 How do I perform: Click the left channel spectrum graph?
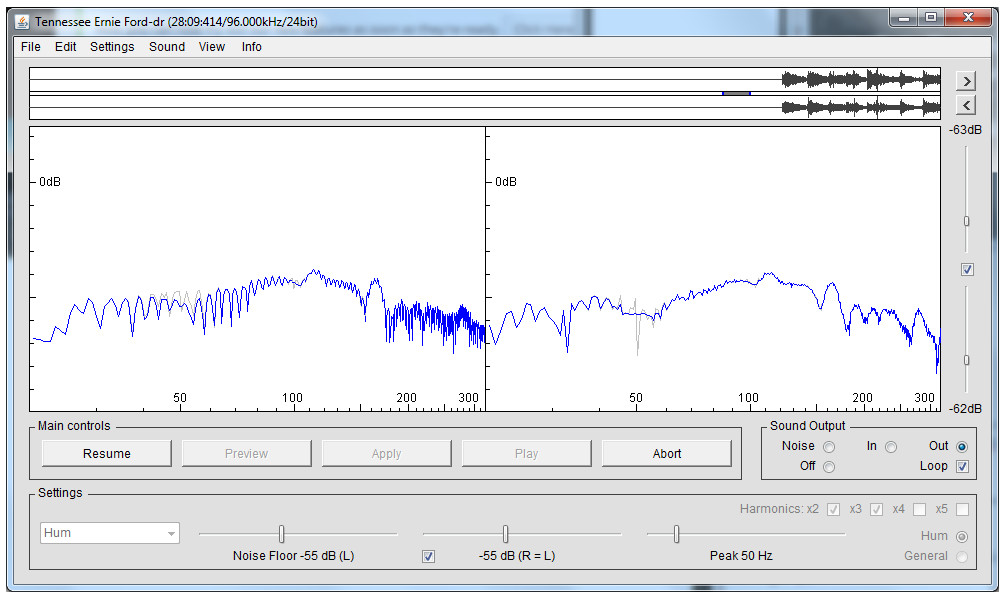click(x=258, y=268)
